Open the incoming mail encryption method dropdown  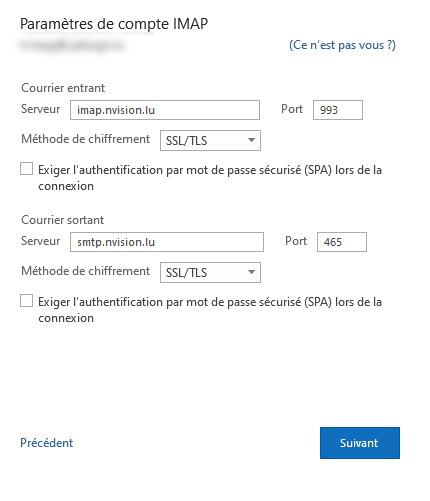[210, 140]
